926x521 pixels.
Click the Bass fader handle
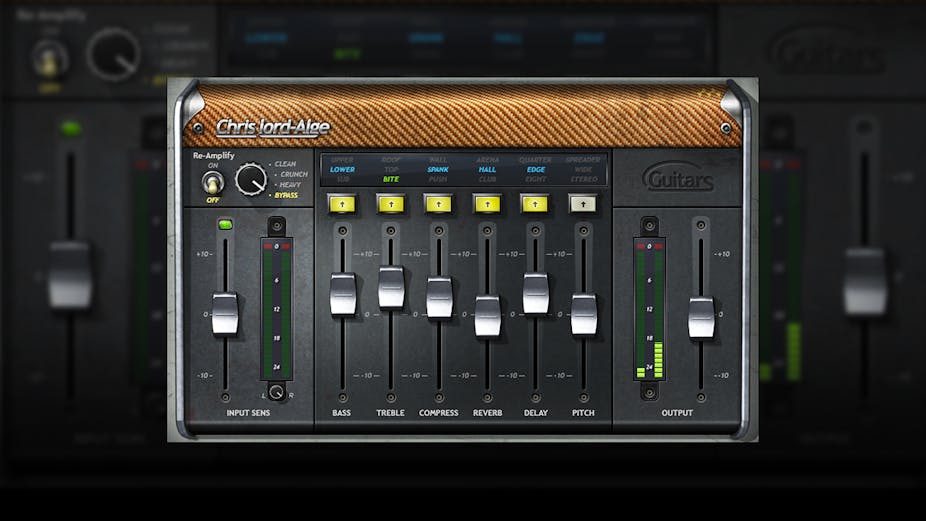click(343, 293)
